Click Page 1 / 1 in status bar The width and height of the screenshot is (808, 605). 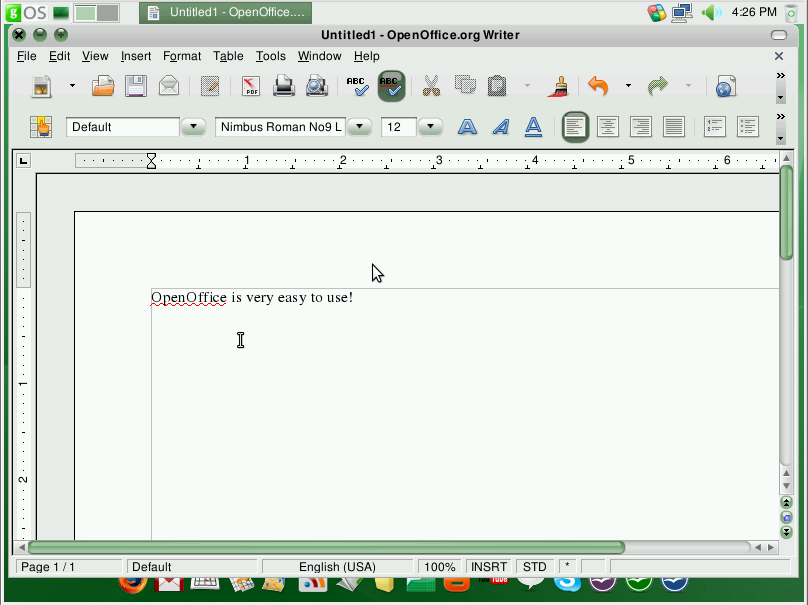coord(69,567)
